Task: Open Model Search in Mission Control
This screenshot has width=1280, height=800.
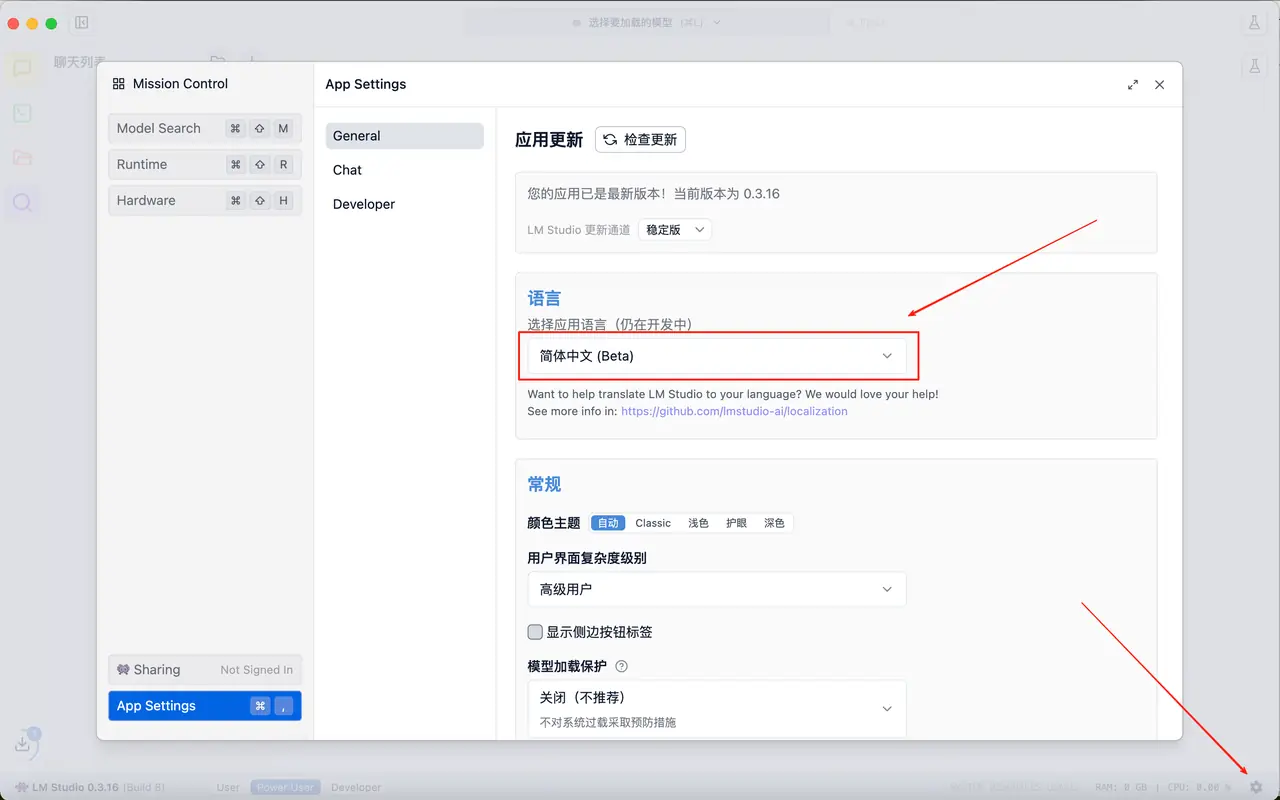Action: coord(205,128)
